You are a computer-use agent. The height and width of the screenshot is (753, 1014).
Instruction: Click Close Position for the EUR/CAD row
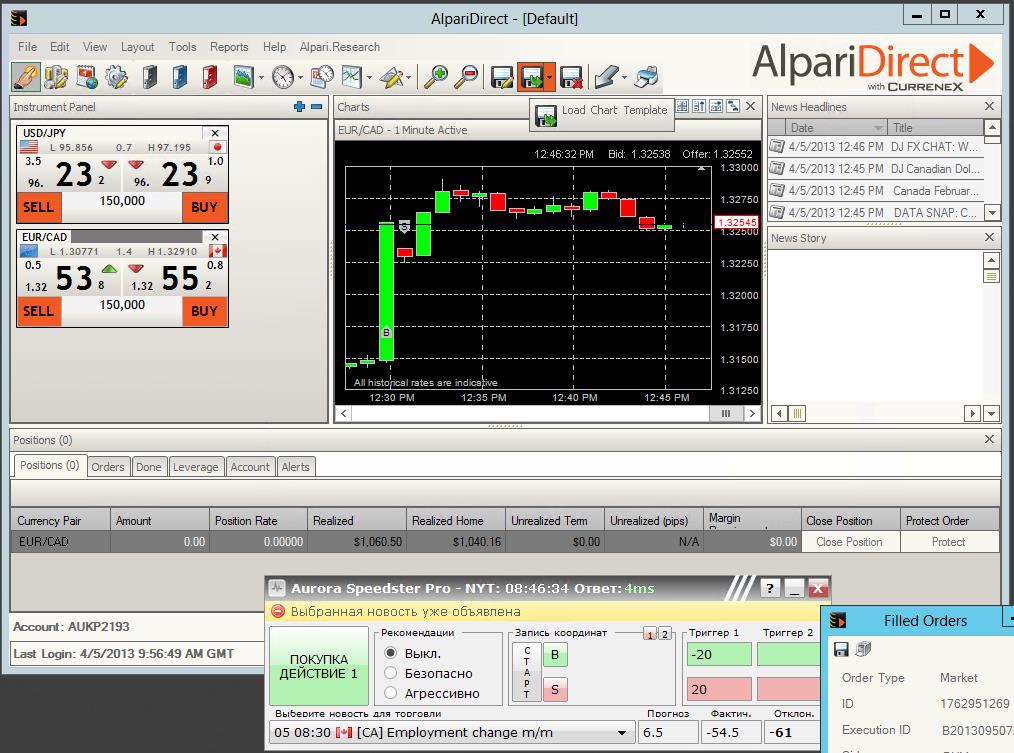click(849, 542)
